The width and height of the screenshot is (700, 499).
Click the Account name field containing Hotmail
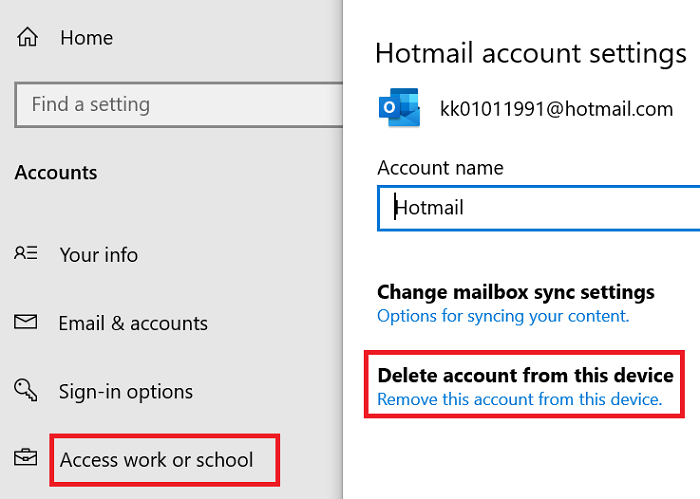[x=538, y=208]
